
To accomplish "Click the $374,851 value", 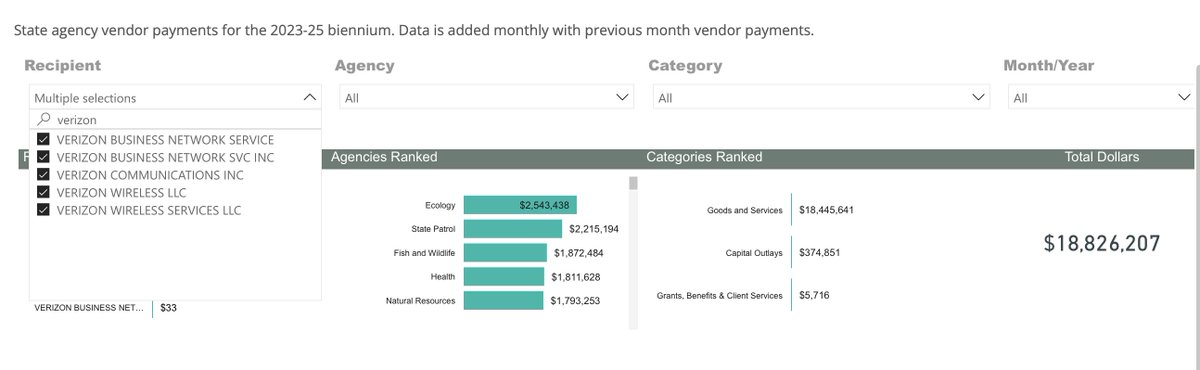I will [x=820, y=253].
